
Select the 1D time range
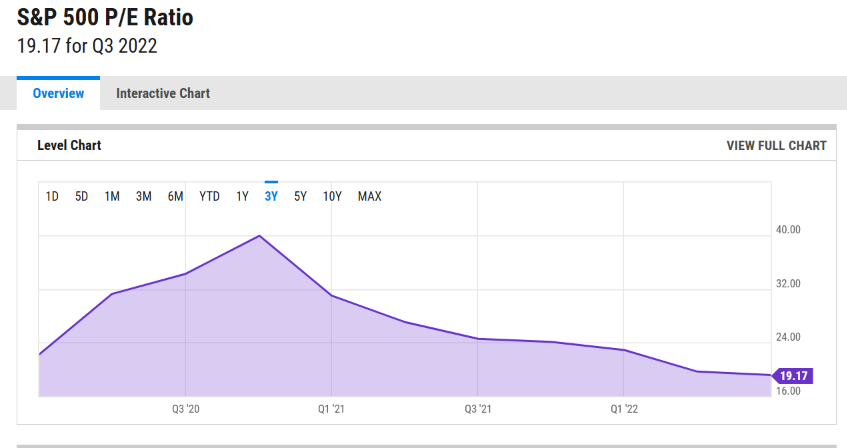pos(52,196)
